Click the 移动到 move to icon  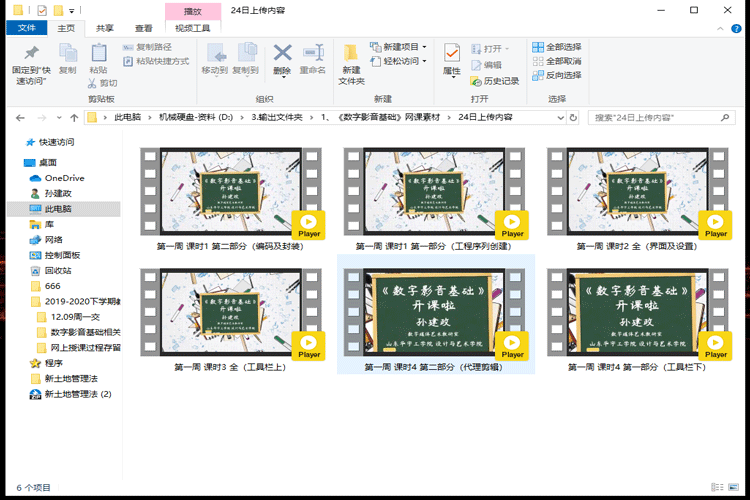point(215,54)
